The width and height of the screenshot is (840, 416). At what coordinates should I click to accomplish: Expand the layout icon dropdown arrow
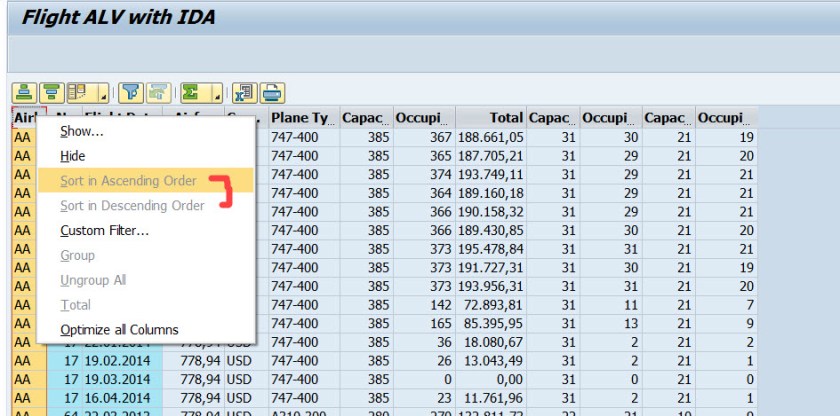tap(103, 97)
